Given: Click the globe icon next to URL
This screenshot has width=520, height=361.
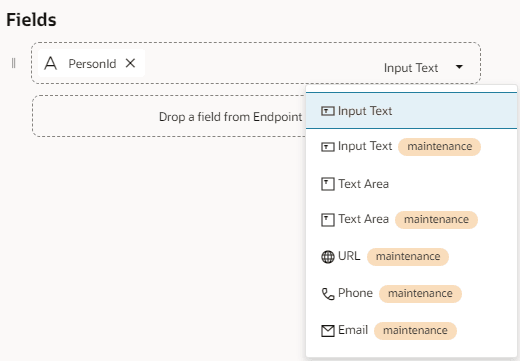Looking at the screenshot, I should coord(328,257).
